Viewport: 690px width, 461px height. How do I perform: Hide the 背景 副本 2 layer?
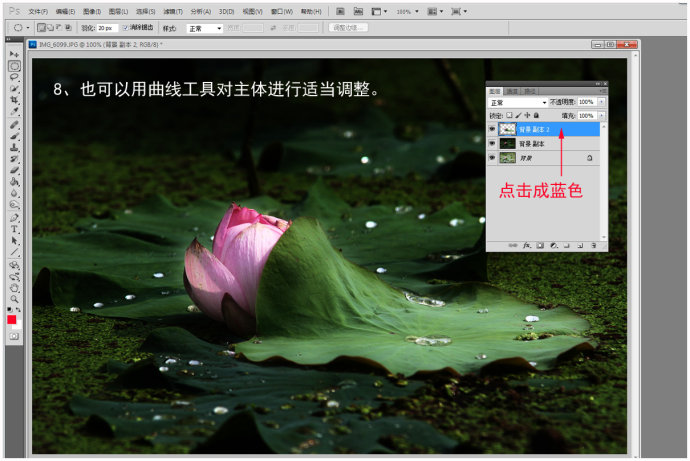(x=492, y=129)
